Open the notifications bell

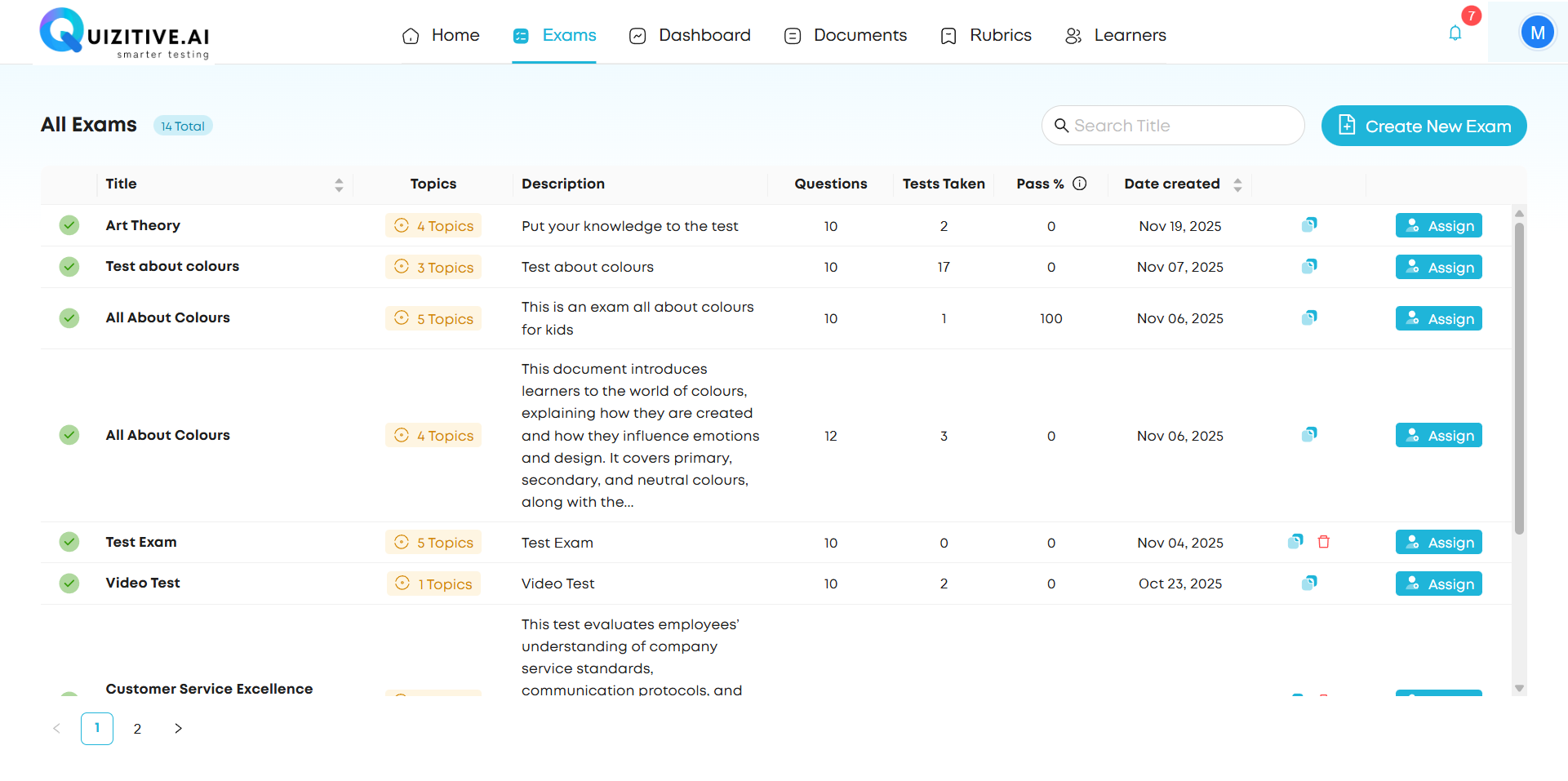click(x=1455, y=33)
